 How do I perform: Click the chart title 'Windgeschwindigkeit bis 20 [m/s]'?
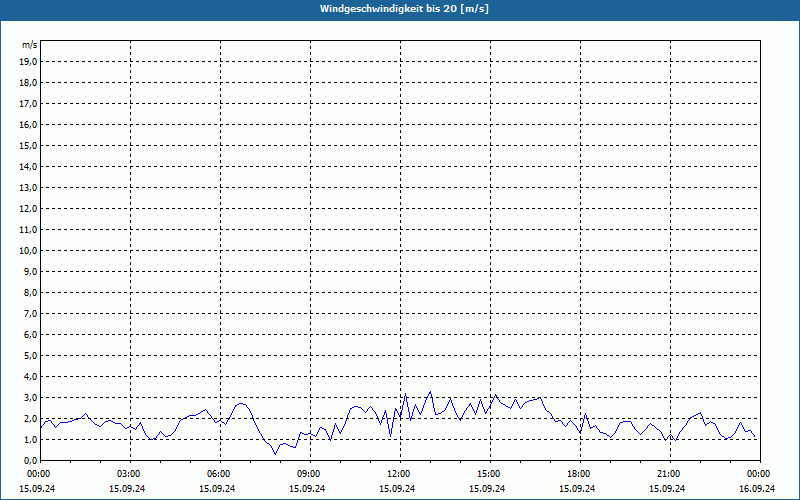point(404,9)
